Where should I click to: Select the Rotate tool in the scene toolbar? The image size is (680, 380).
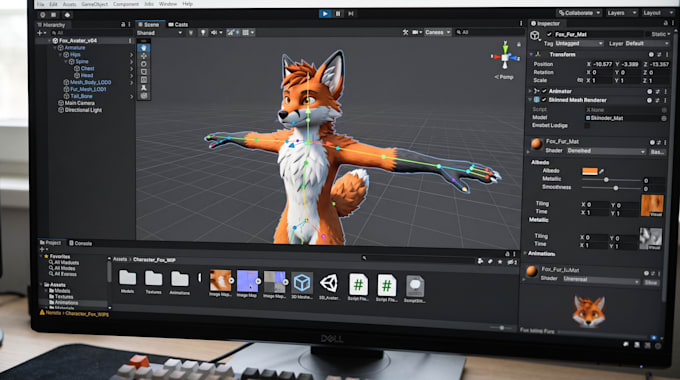pos(144,64)
